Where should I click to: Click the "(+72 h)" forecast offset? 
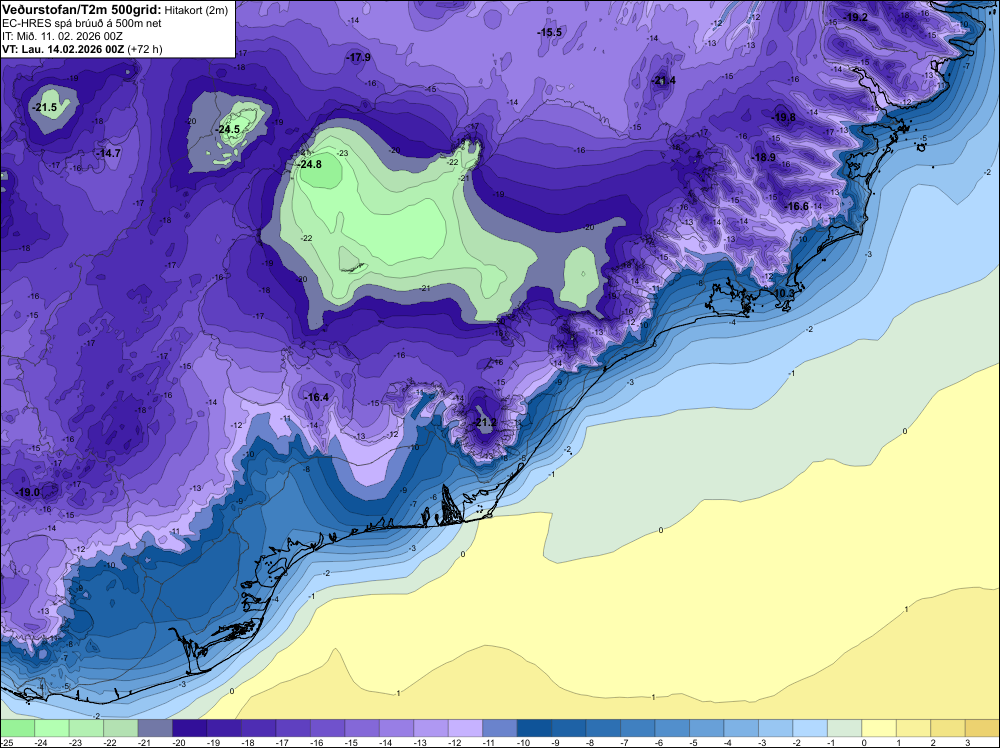pos(145,49)
